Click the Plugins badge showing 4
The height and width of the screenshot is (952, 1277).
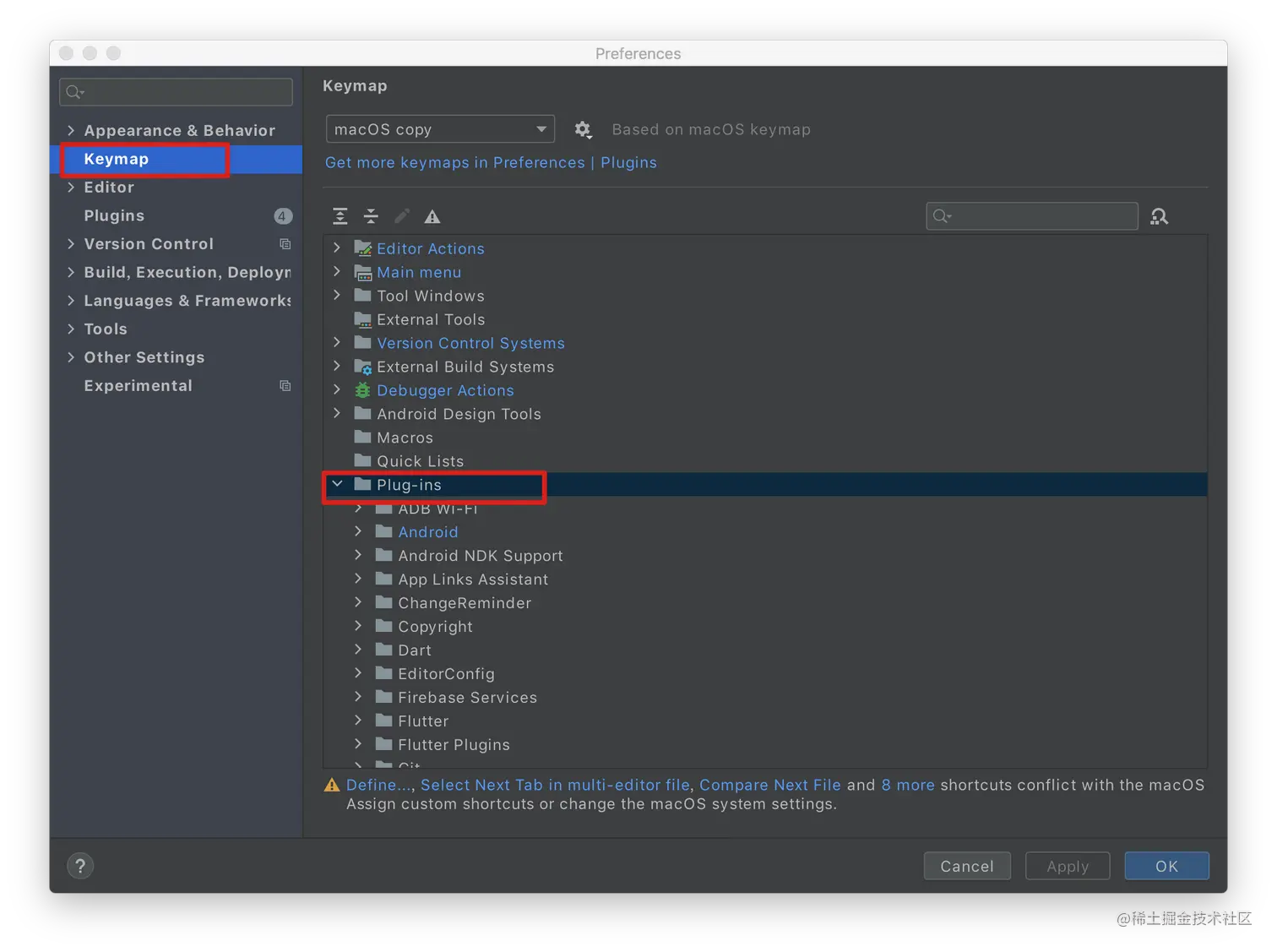(x=283, y=216)
